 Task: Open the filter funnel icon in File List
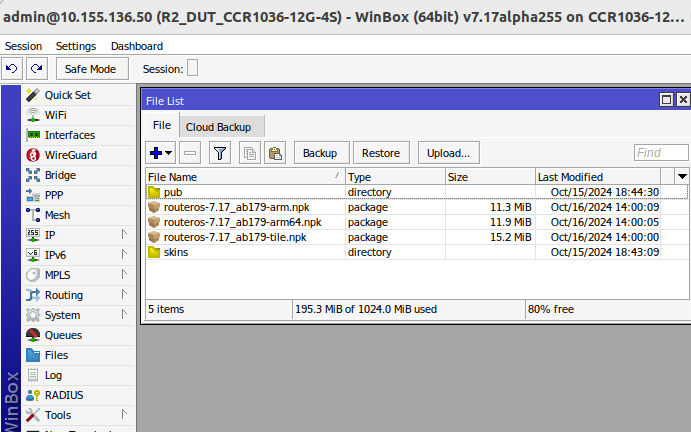220,153
